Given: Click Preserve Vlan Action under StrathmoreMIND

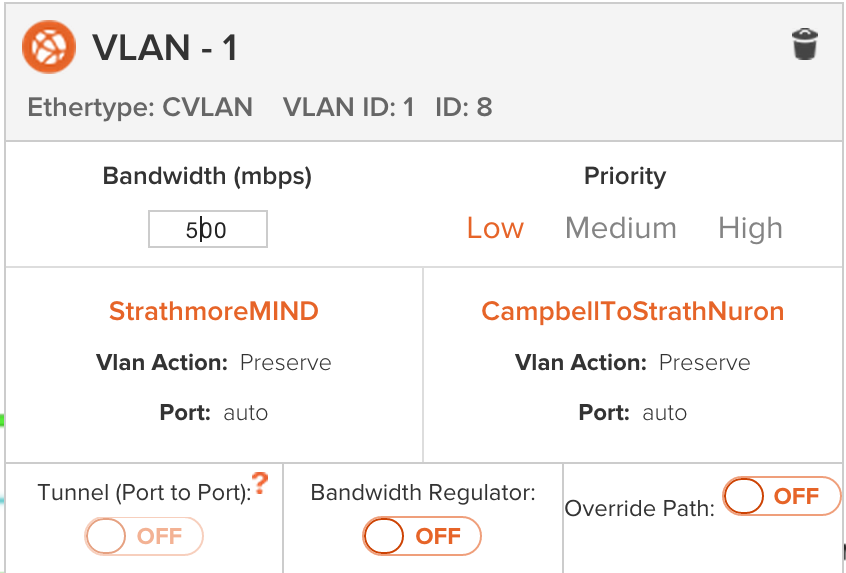Looking at the screenshot, I should (x=285, y=362).
